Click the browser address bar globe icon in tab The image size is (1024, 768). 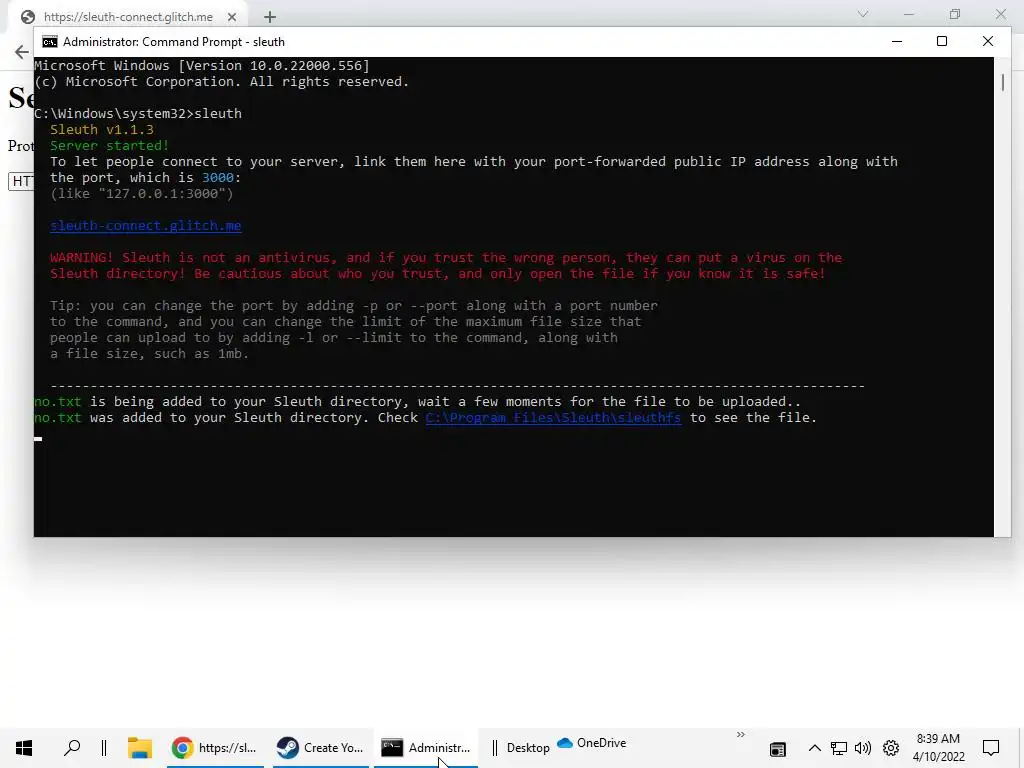(x=27, y=17)
